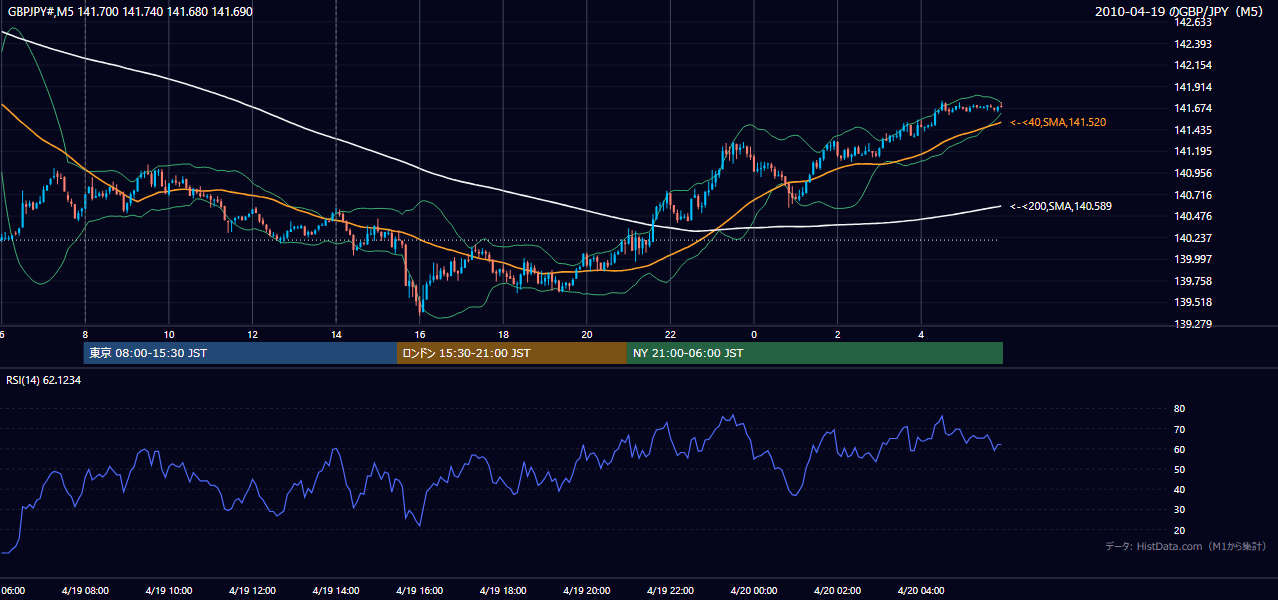Click the bottom time label 4/20 04:00

921,590
